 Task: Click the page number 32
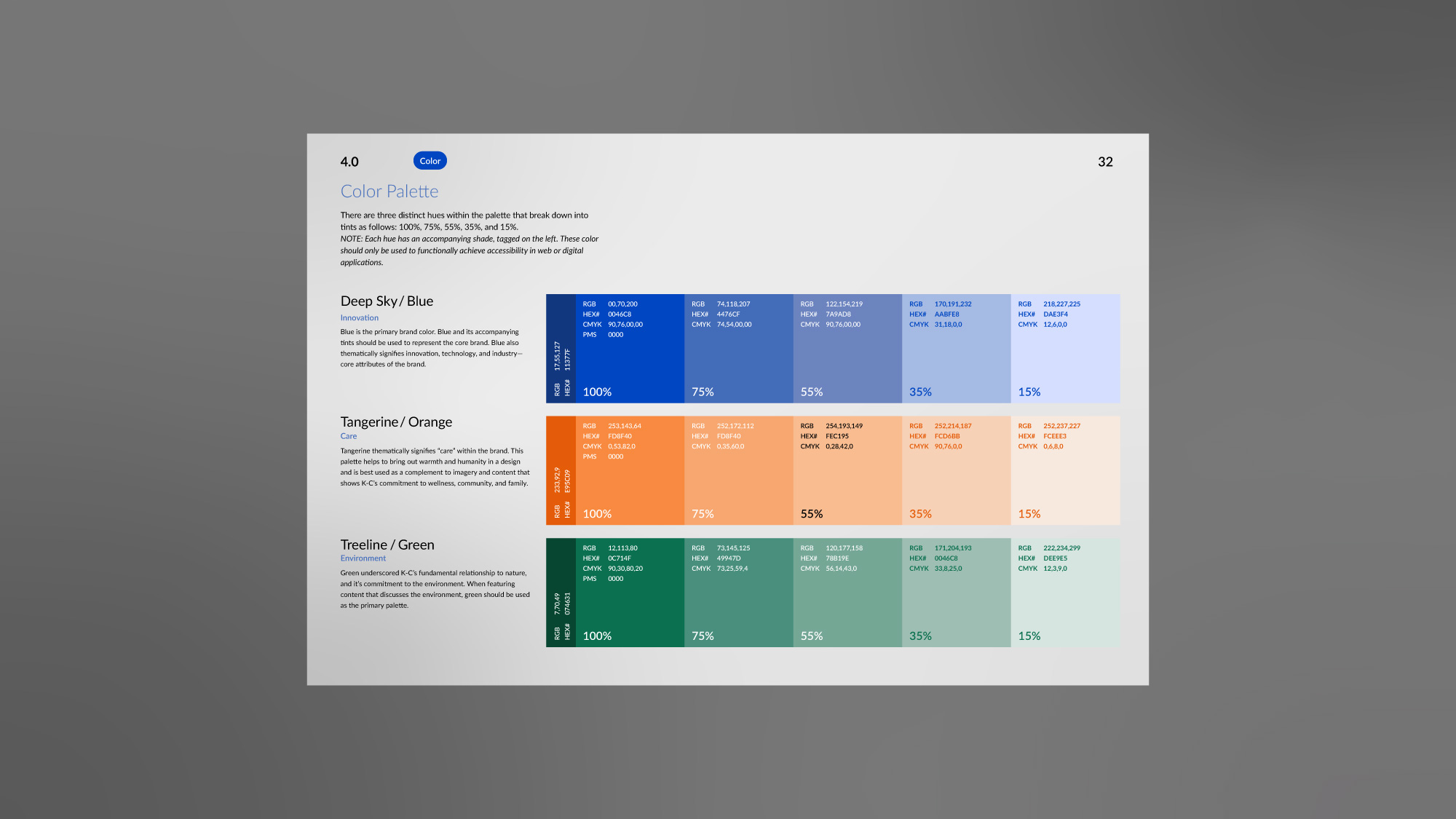[1105, 162]
